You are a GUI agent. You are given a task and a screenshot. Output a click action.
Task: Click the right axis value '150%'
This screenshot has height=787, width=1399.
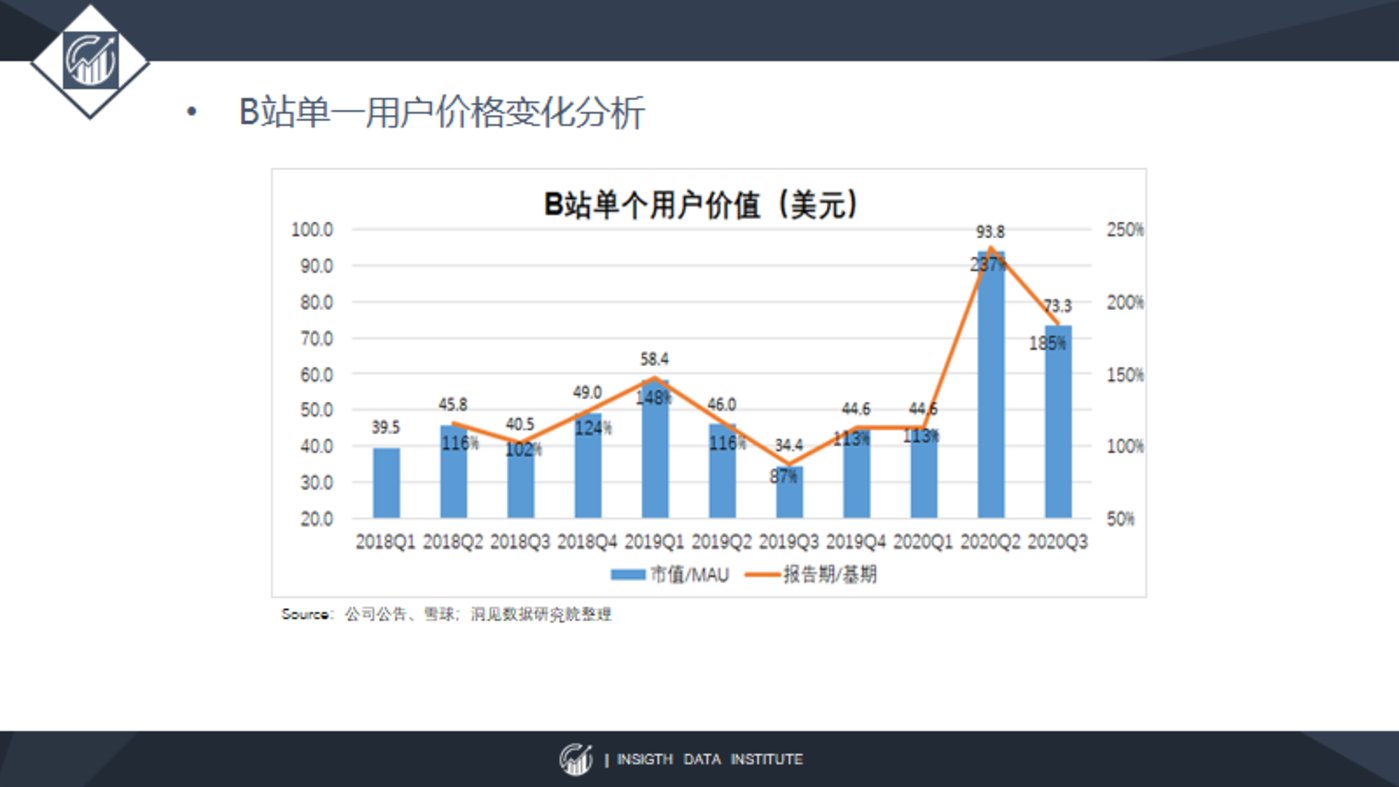click(1126, 375)
